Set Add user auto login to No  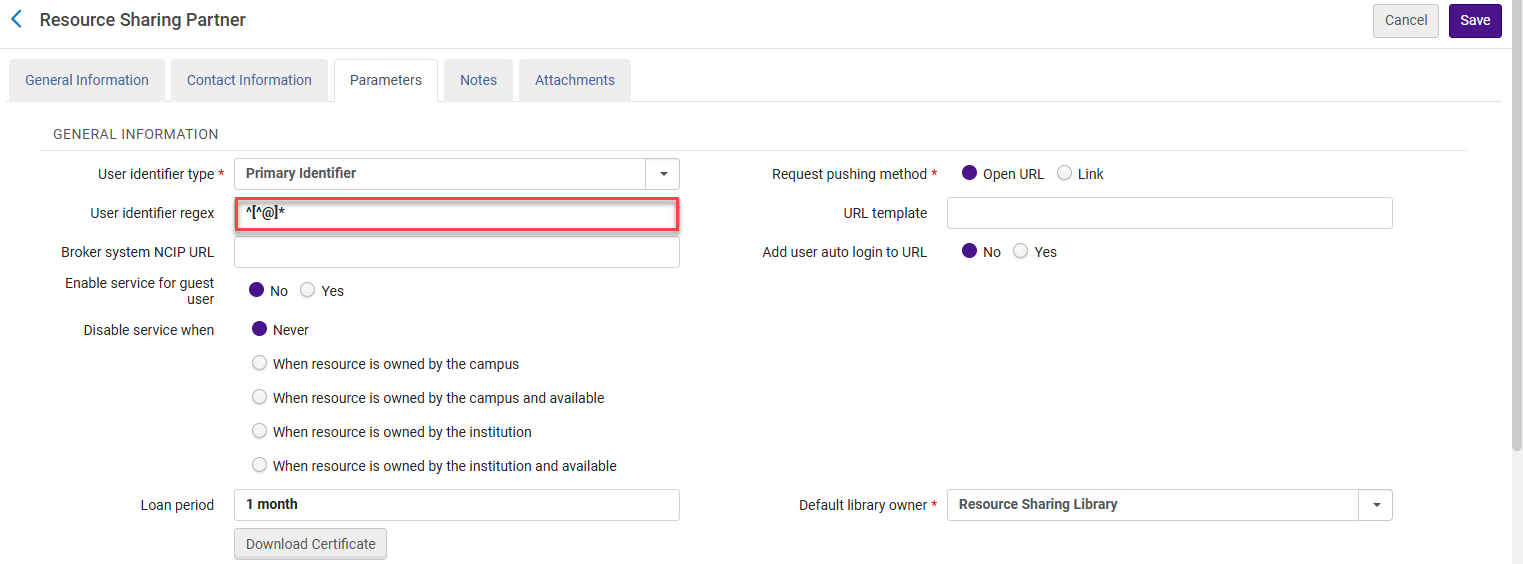point(969,251)
